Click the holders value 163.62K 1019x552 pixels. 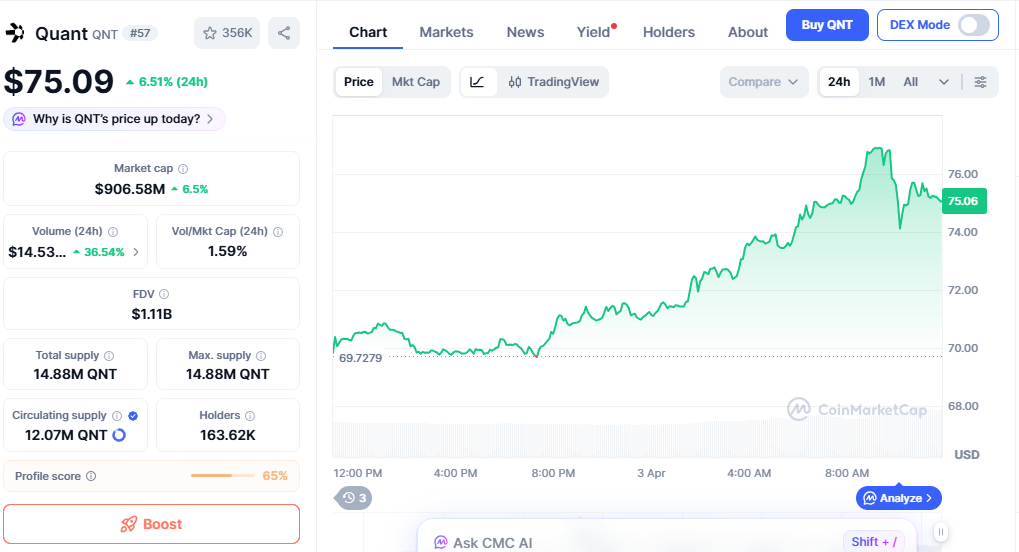click(227, 435)
